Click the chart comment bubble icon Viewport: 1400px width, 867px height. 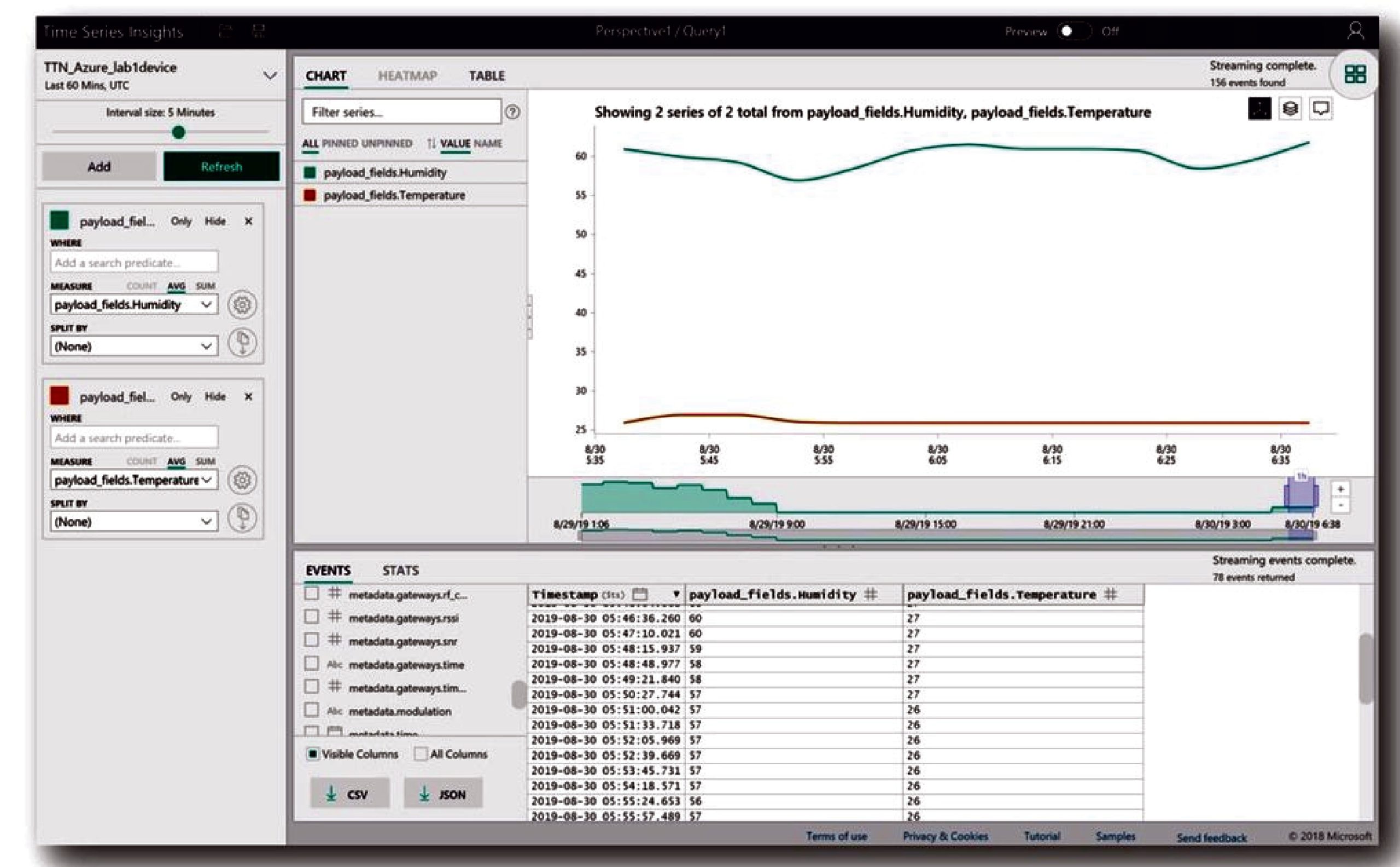(1321, 109)
